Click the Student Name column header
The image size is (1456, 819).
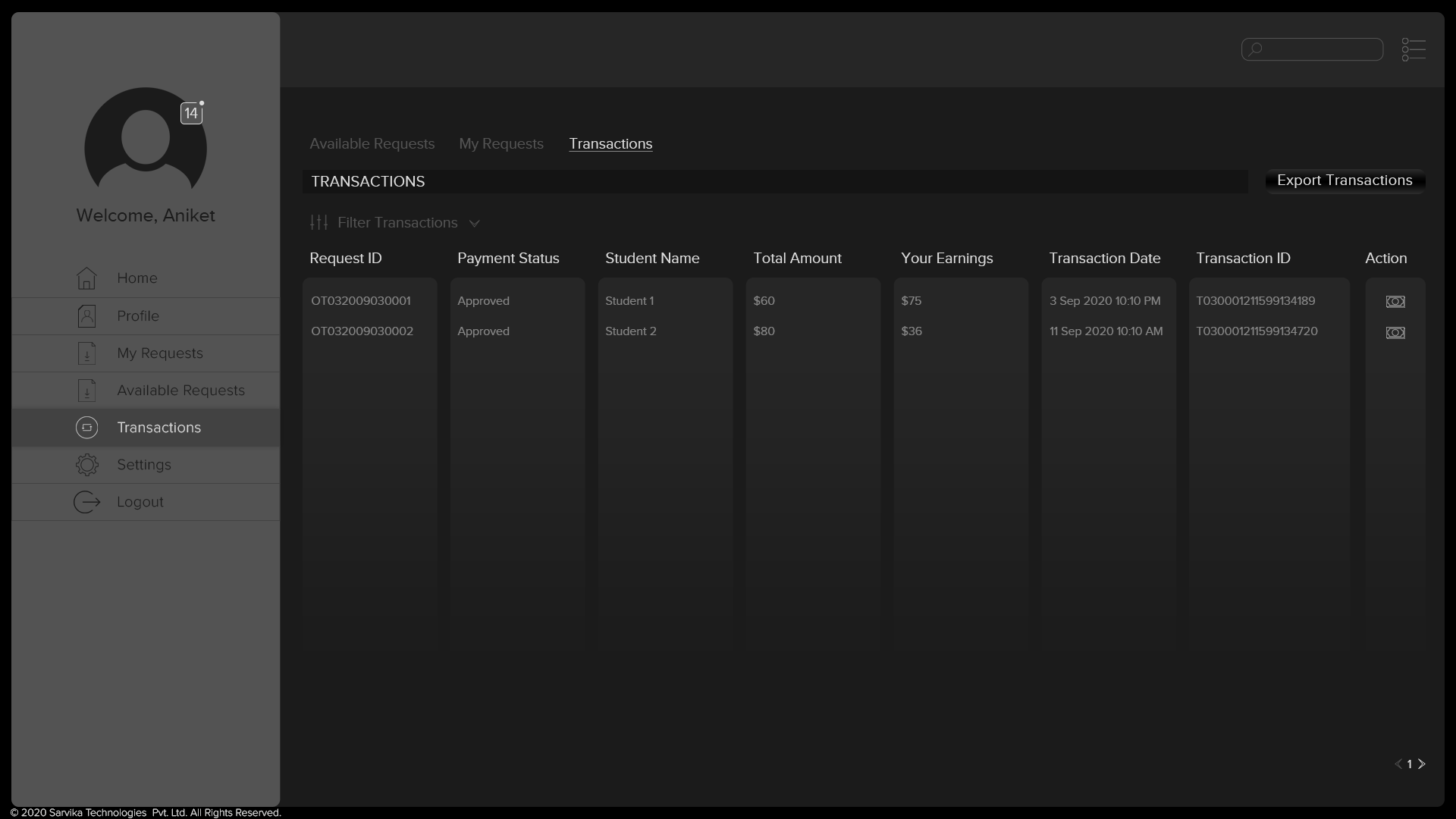(x=652, y=259)
